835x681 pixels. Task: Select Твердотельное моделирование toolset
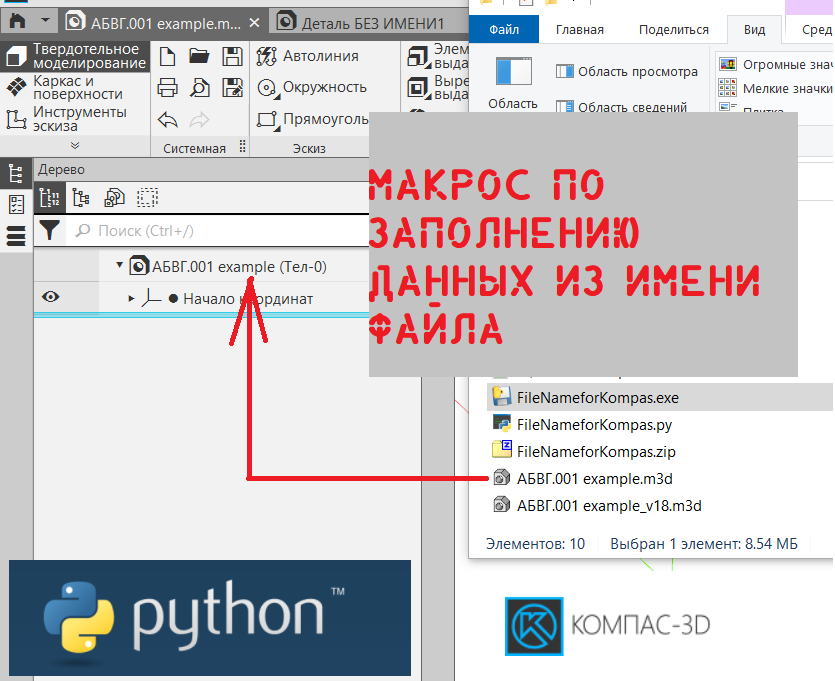(75, 56)
